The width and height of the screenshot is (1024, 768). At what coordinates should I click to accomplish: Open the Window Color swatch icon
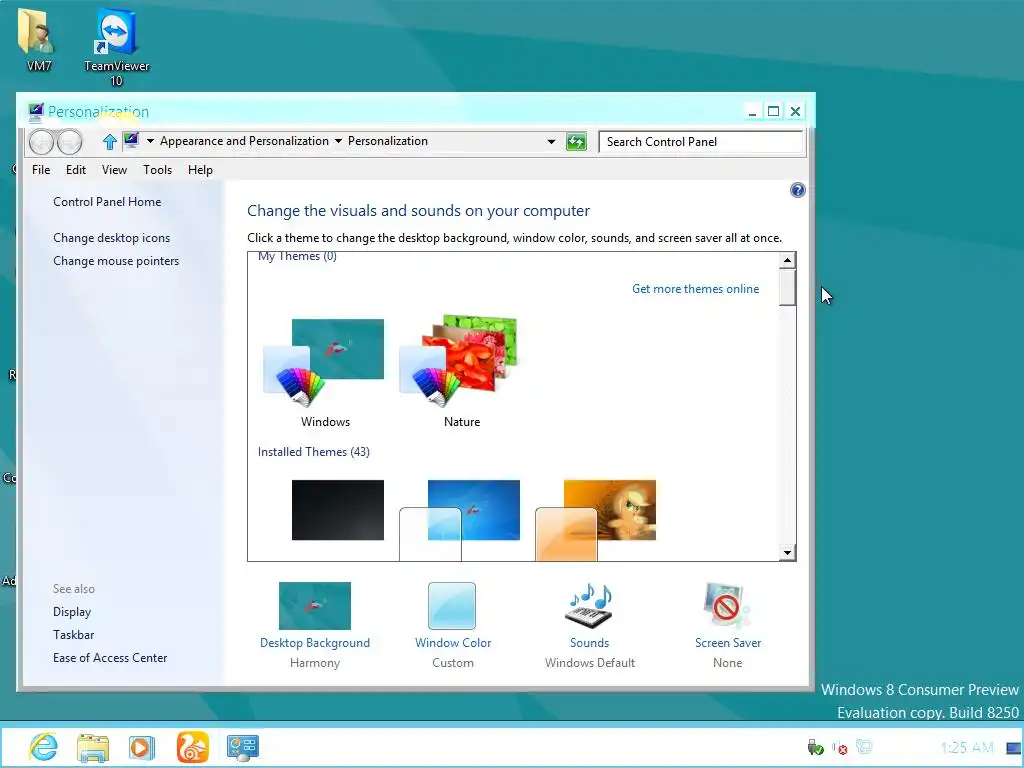click(452, 605)
